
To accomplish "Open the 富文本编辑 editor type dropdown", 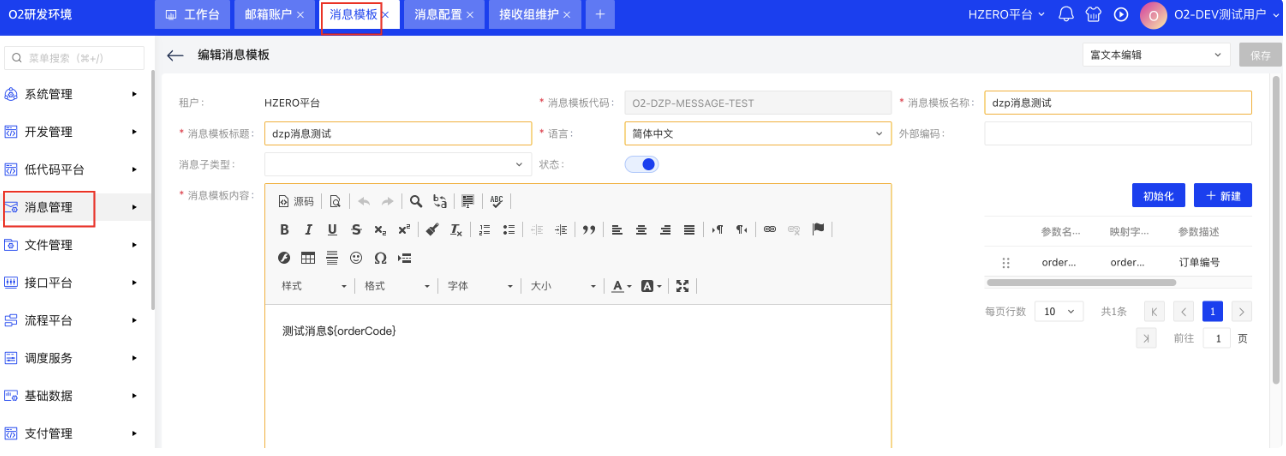I will pos(1155,55).
